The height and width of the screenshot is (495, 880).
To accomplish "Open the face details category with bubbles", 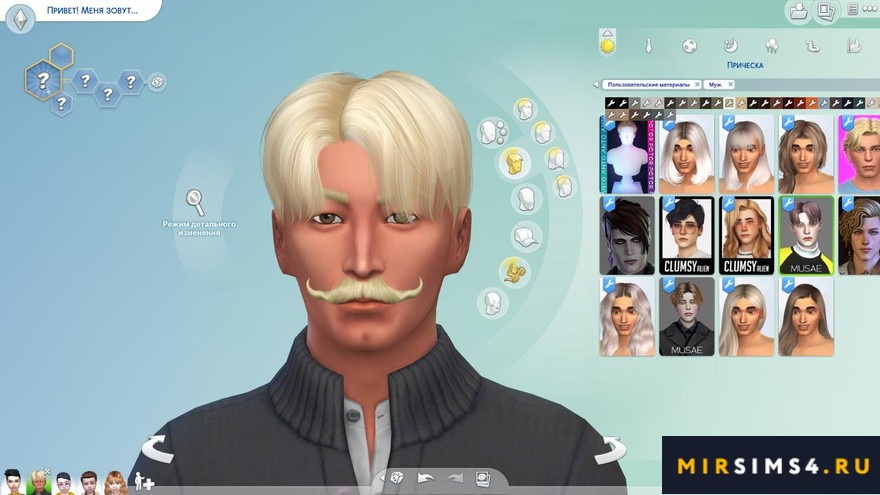I will 493,132.
